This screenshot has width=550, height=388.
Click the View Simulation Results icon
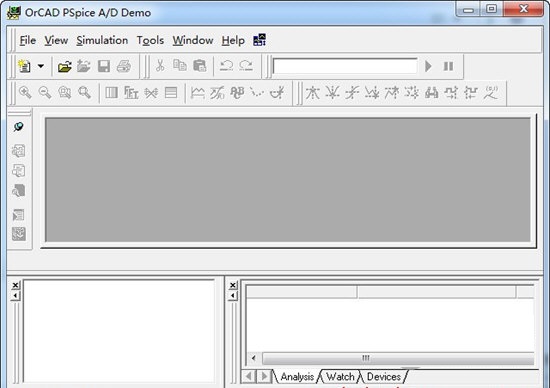tap(19, 151)
